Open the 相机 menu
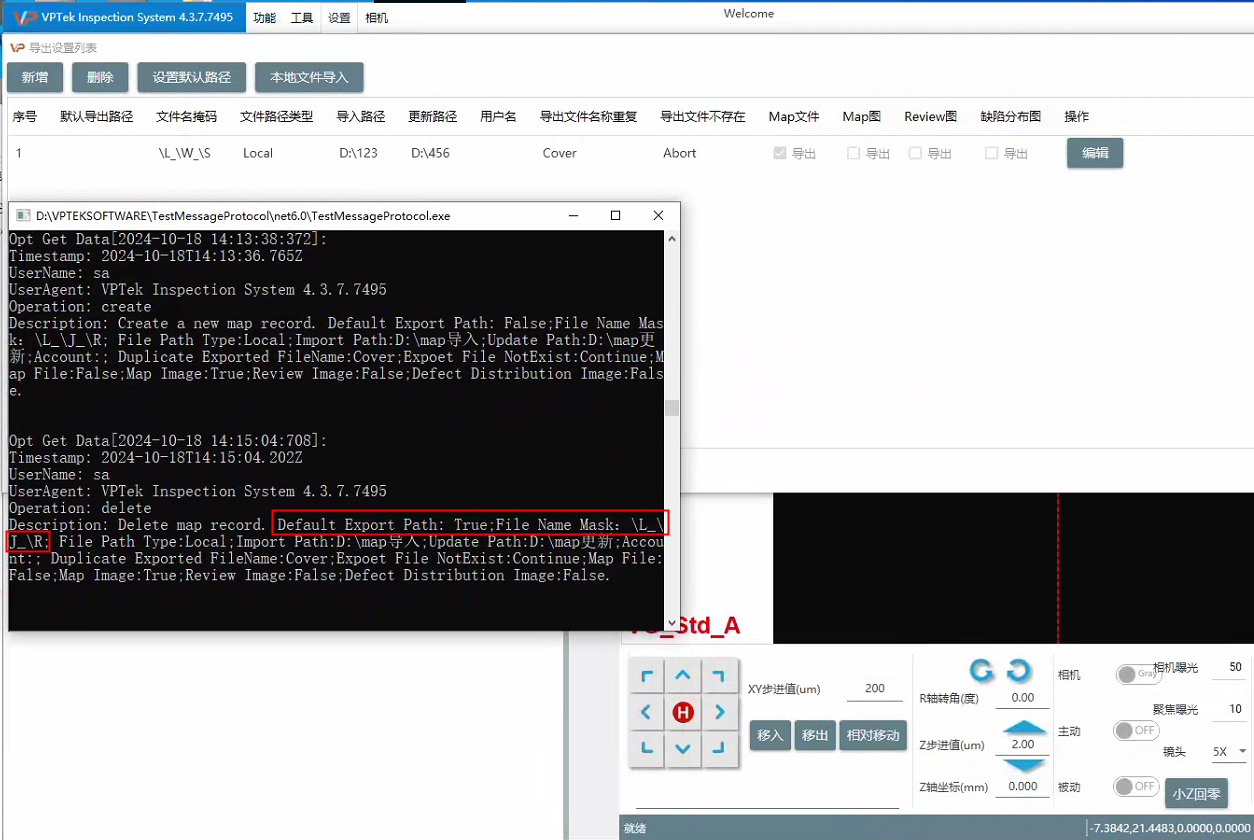Image resolution: width=1254 pixels, height=840 pixels. [x=377, y=17]
